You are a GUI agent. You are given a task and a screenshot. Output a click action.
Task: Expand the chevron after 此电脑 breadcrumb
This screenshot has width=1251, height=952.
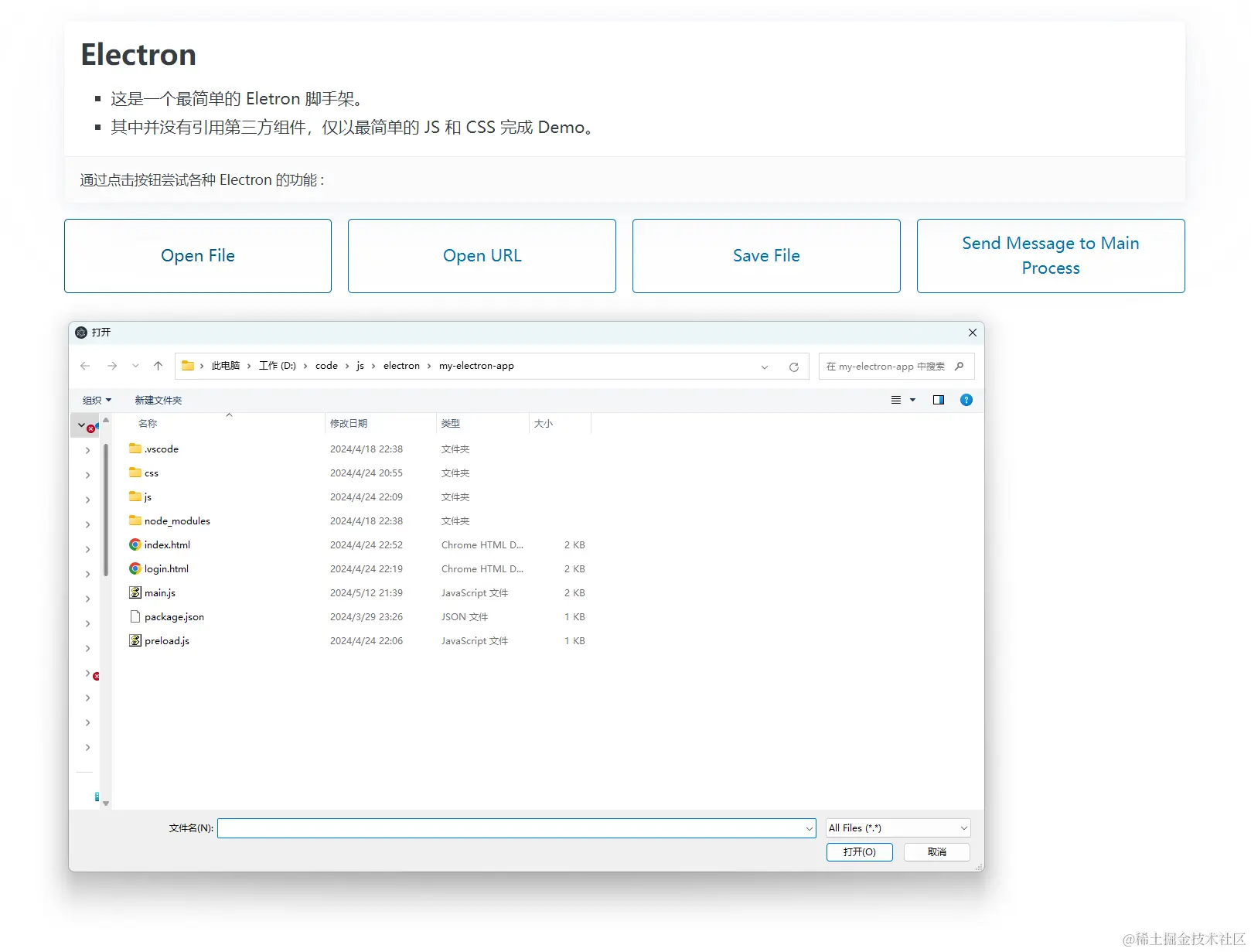tap(249, 366)
